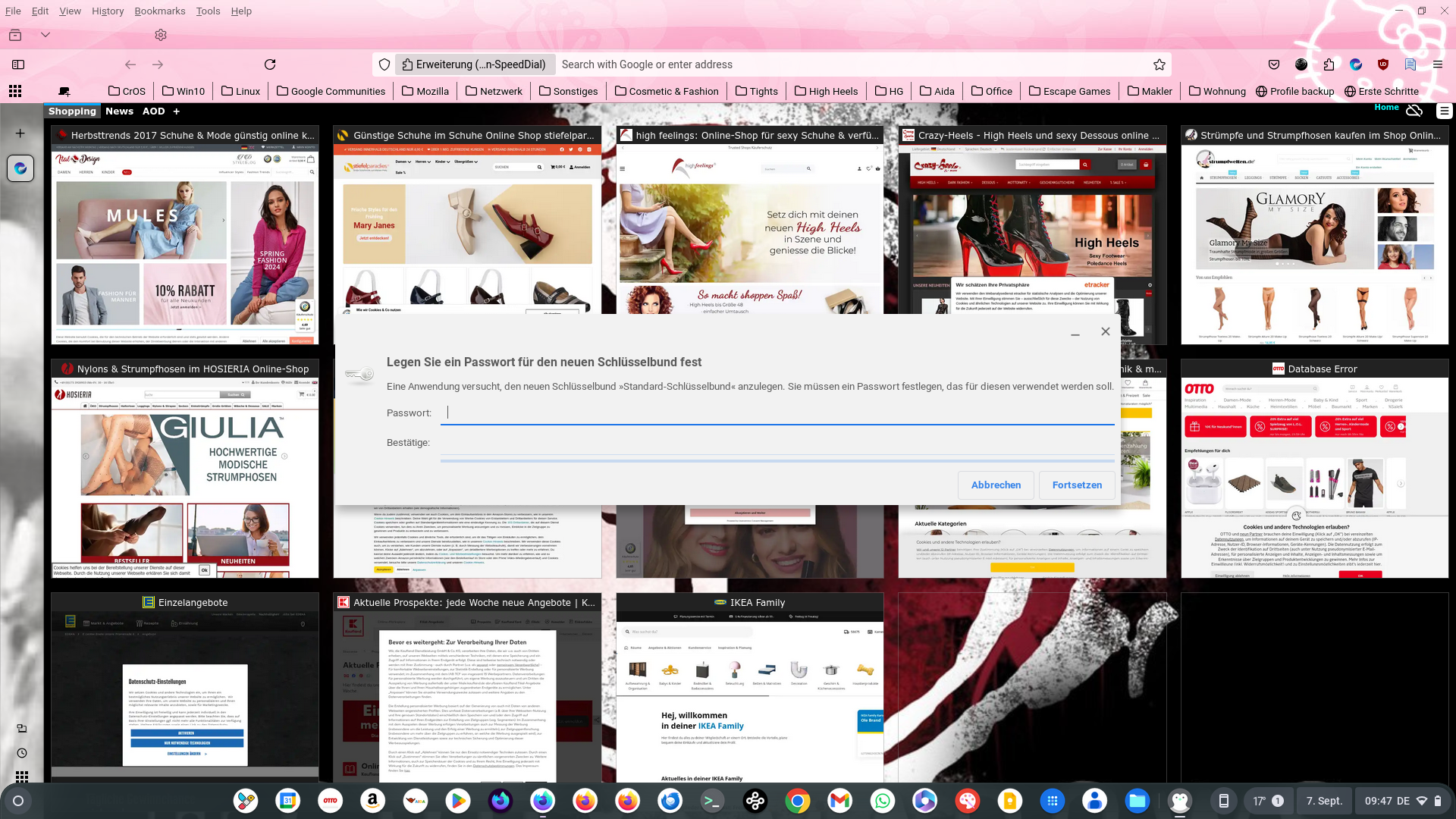1456x819 pixels.
Task: Open the Cosmetic & Fashion bookmark folder
Action: (667, 91)
